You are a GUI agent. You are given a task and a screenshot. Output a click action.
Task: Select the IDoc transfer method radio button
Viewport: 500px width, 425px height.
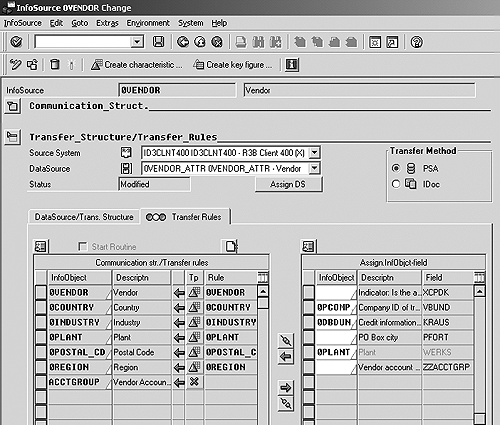tap(396, 184)
